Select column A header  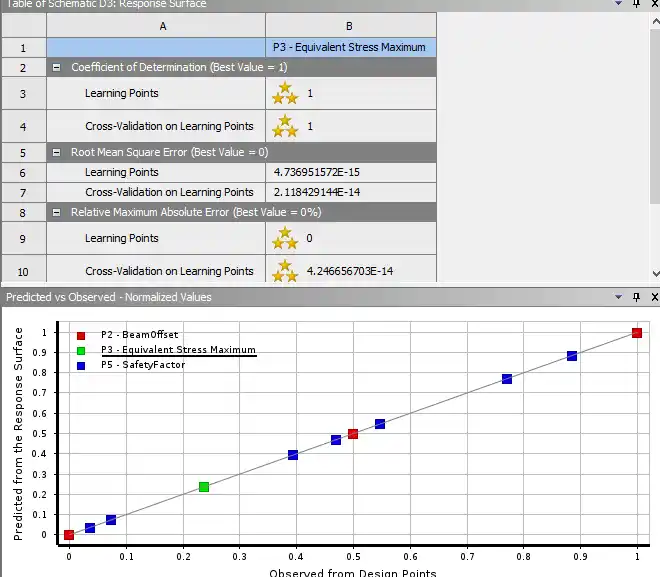click(156, 26)
